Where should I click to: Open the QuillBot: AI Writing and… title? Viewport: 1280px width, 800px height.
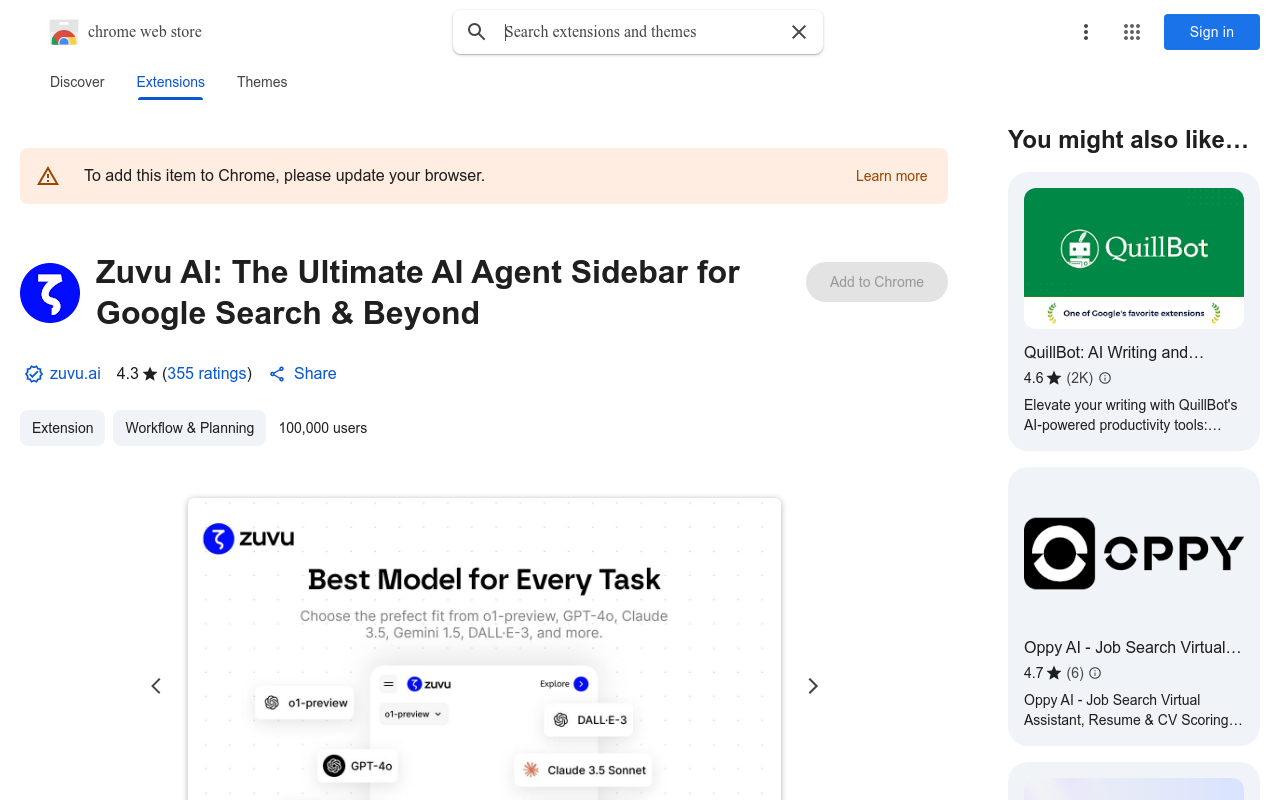(x=1114, y=353)
